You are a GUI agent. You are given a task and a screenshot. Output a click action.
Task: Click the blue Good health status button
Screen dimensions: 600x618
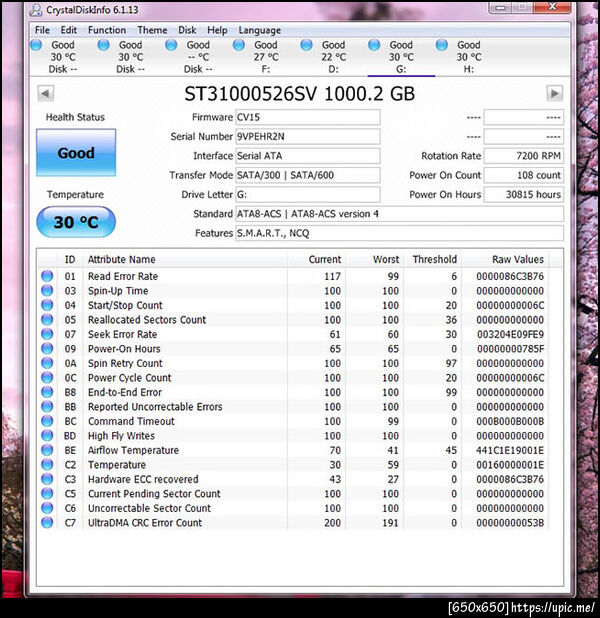coord(76,153)
